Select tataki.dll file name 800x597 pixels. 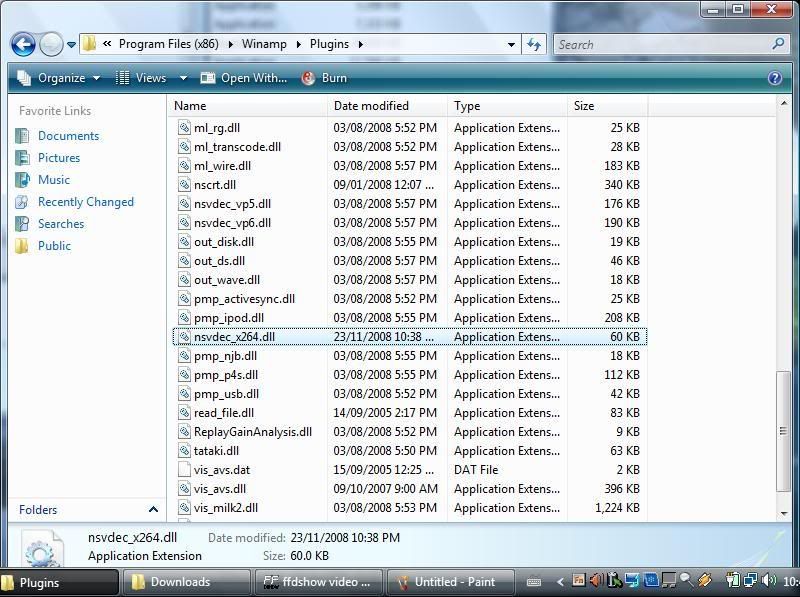pyautogui.click(x=216, y=451)
